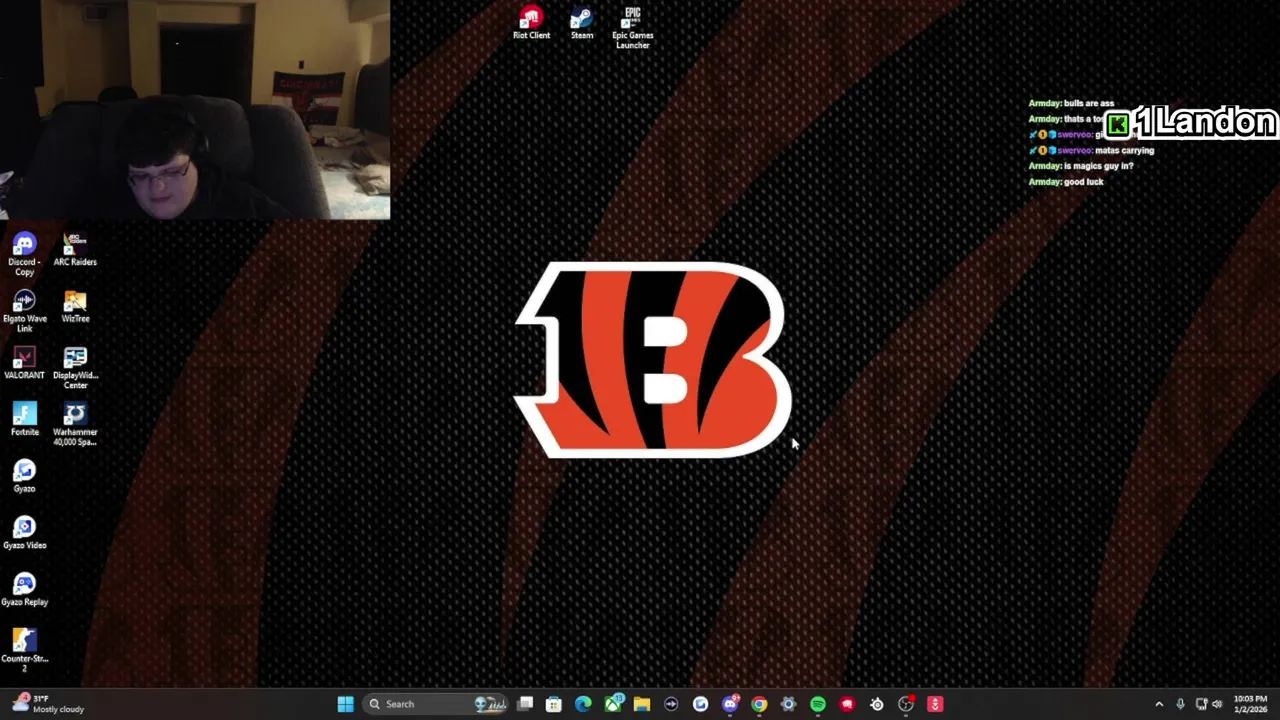Open Task View from the taskbar
Image resolution: width=1280 pixels, height=720 pixels.
525,704
